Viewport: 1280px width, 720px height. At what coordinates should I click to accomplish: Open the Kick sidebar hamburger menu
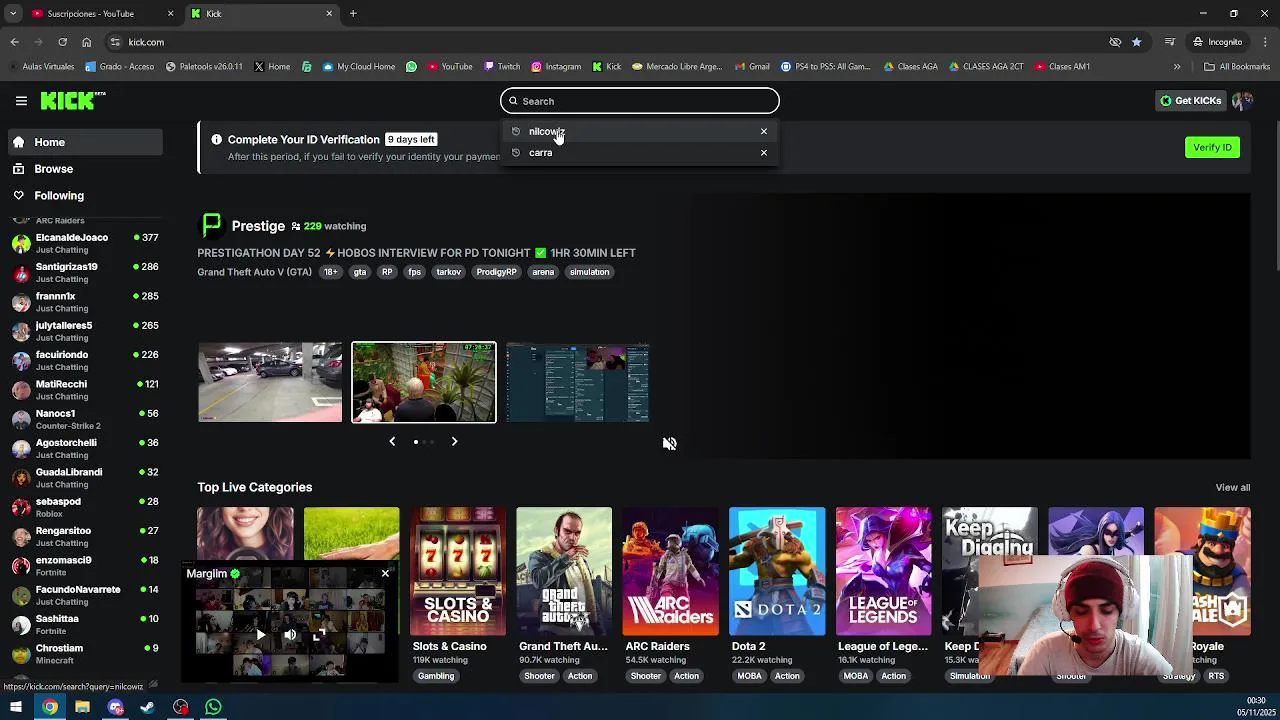click(21, 101)
